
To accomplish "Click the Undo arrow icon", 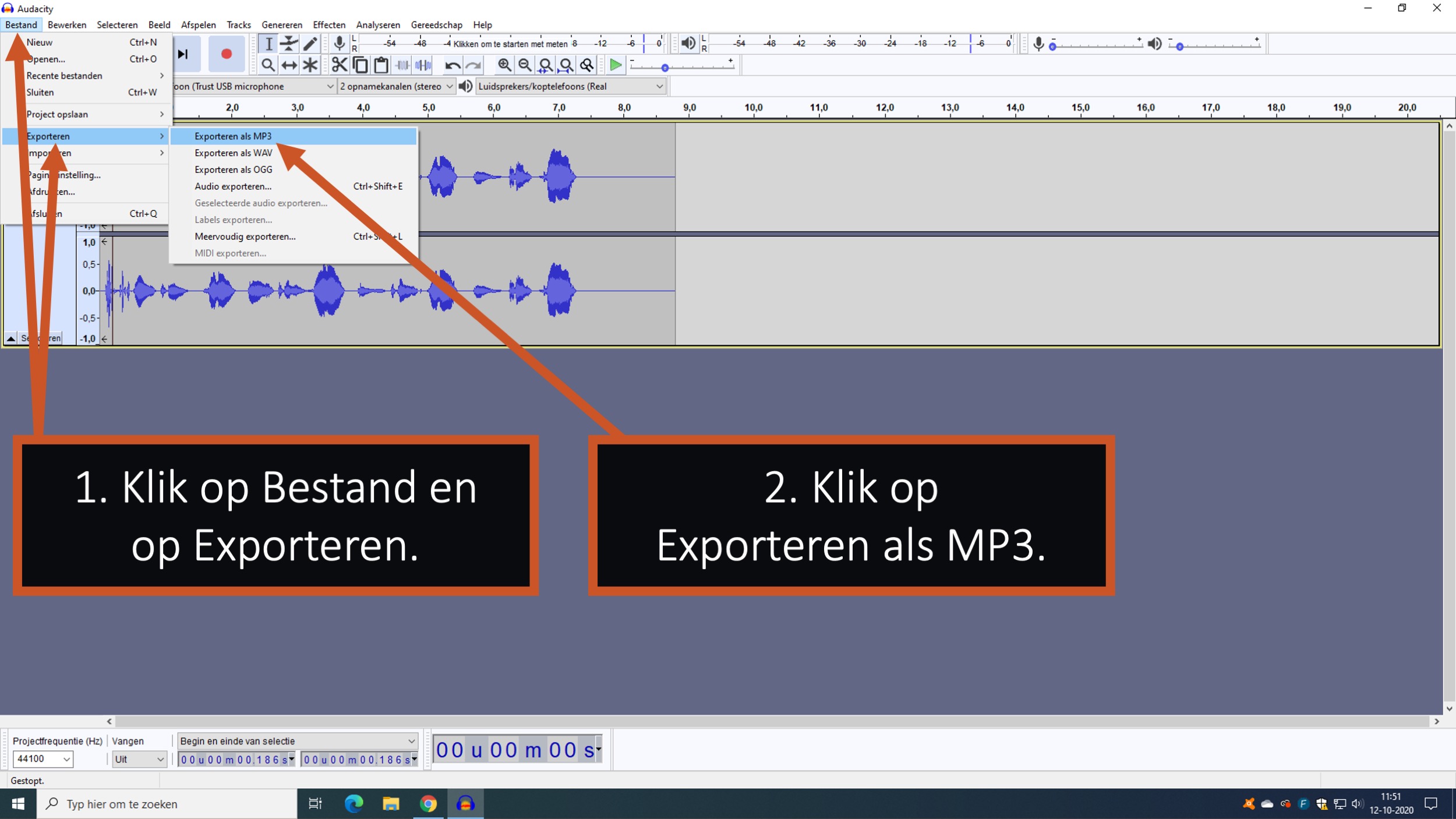I will click(452, 65).
